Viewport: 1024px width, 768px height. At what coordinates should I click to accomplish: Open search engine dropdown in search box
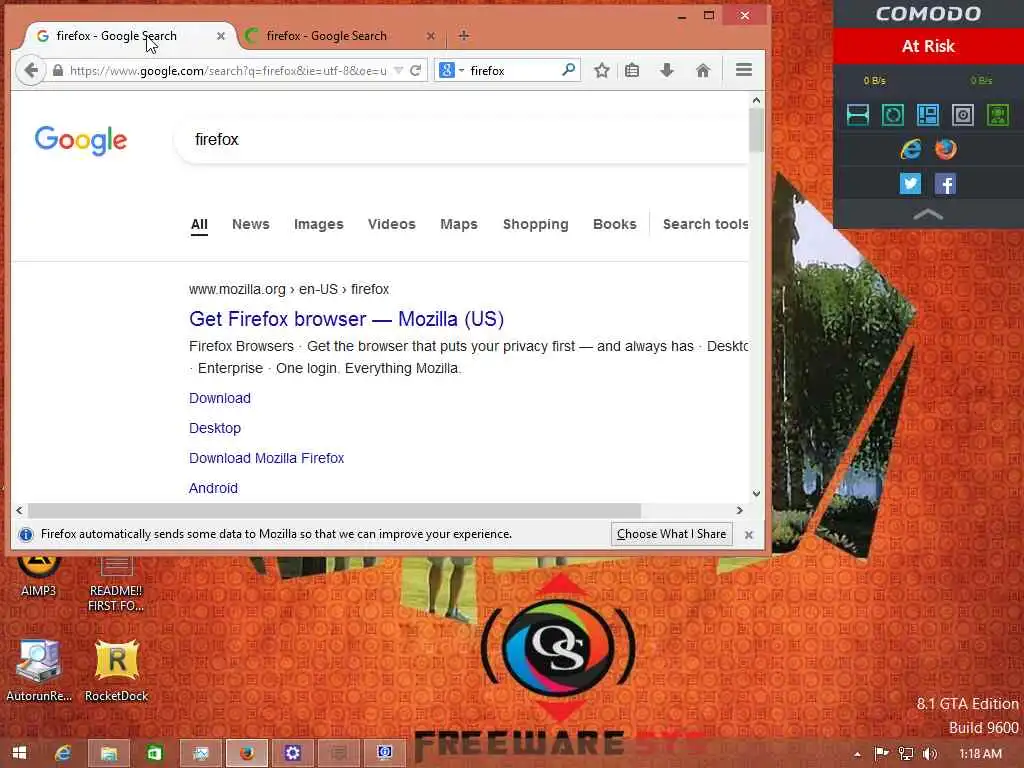(x=461, y=70)
